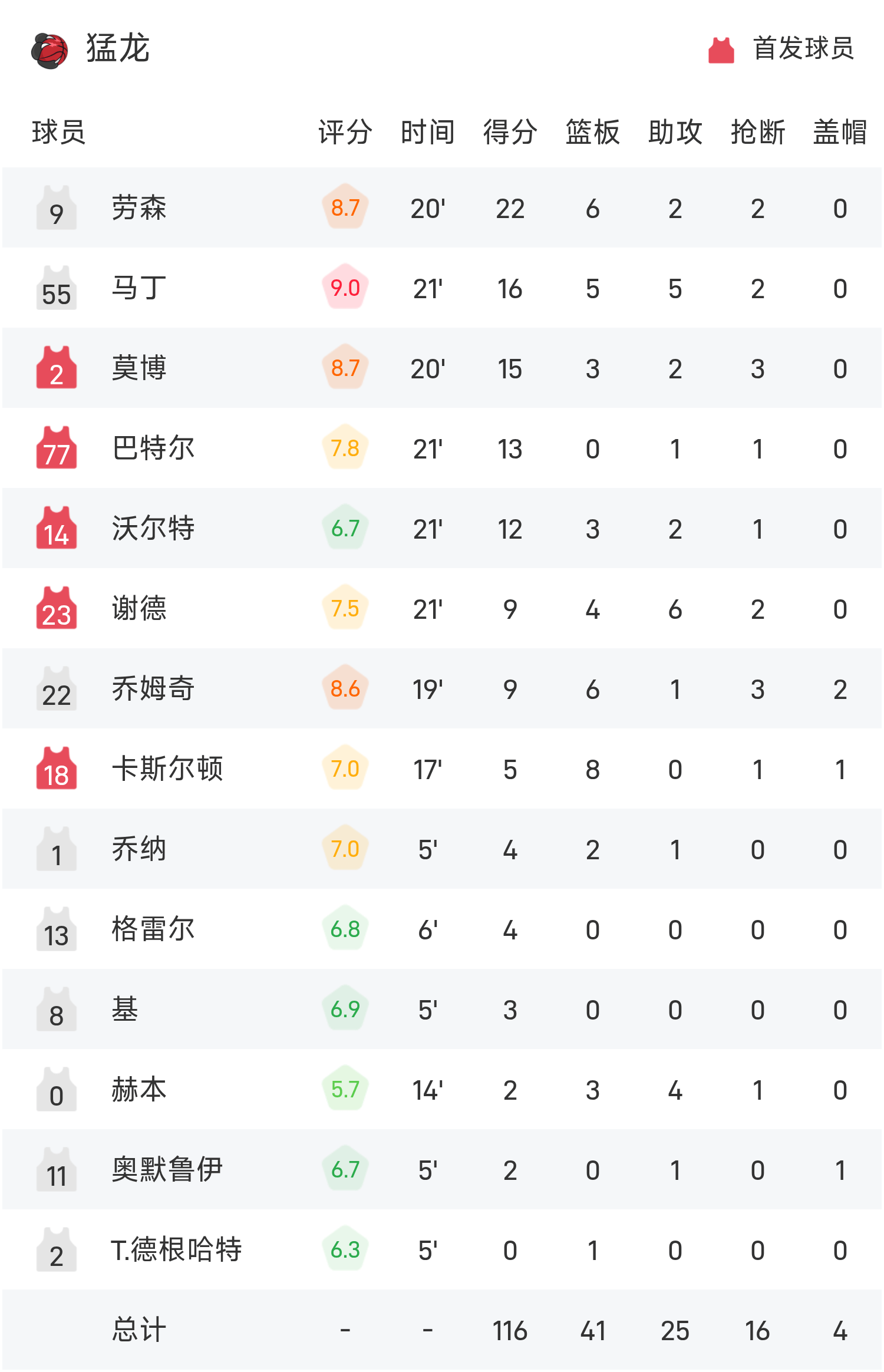884x1372 pixels.
Task: Click jersey icon 11 beside 奥默鲁伊
Action: [57, 1169]
